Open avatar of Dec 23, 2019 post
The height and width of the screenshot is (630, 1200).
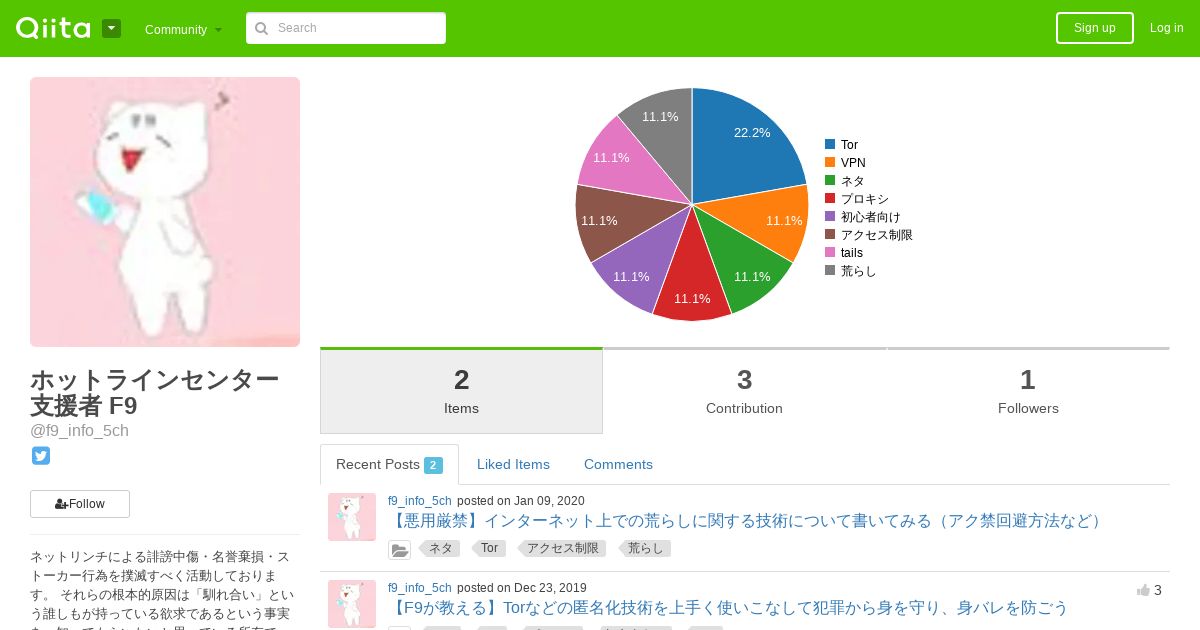point(352,604)
